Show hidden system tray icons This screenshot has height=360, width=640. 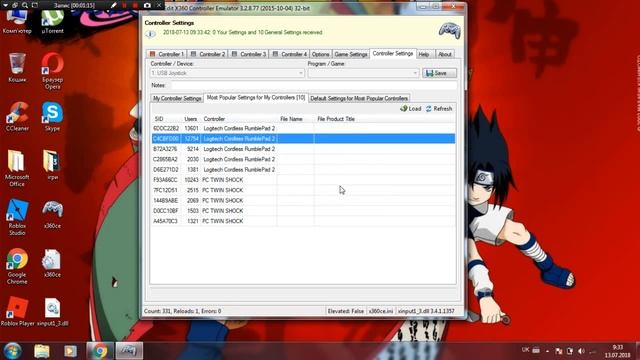coord(547,351)
